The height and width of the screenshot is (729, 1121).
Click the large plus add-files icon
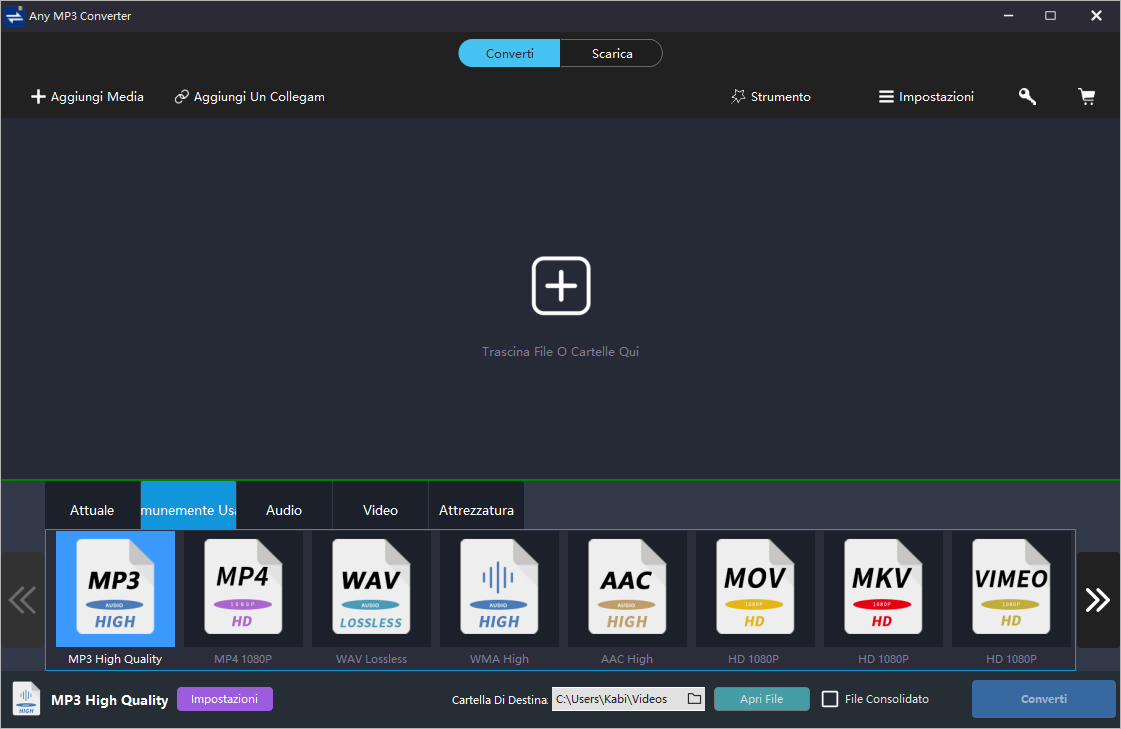pyautogui.click(x=561, y=286)
